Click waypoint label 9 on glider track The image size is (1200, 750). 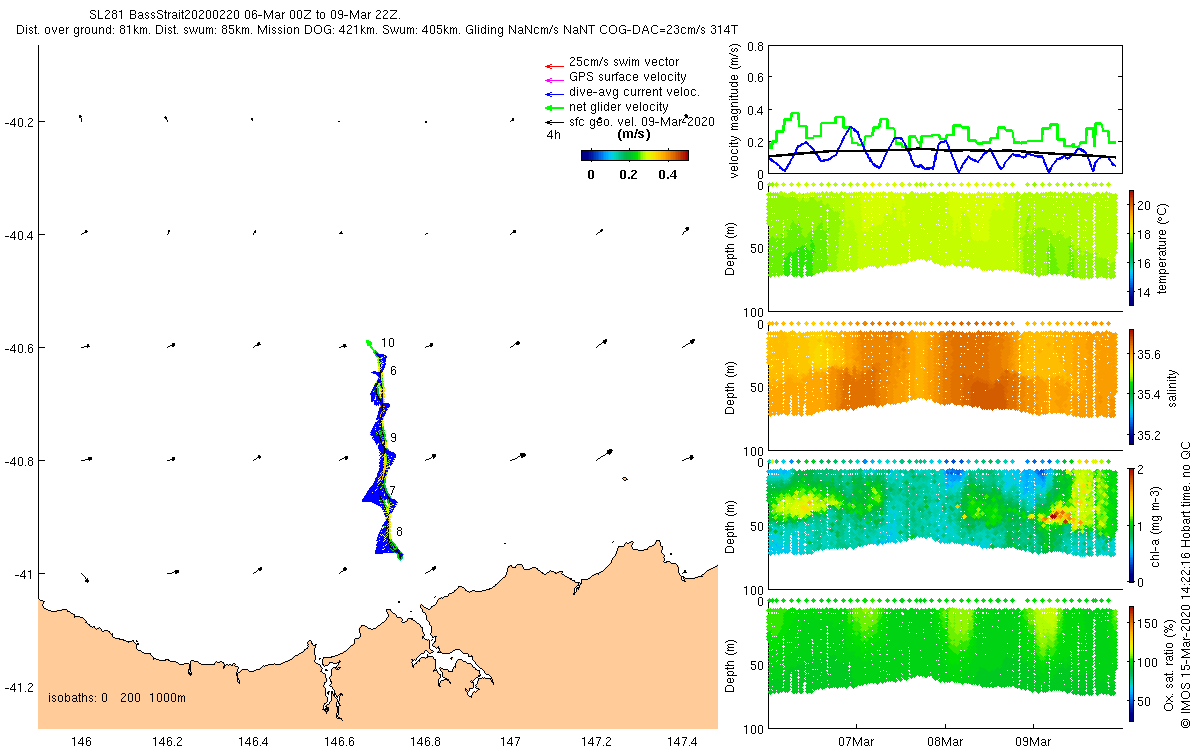click(x=394, y=438)
